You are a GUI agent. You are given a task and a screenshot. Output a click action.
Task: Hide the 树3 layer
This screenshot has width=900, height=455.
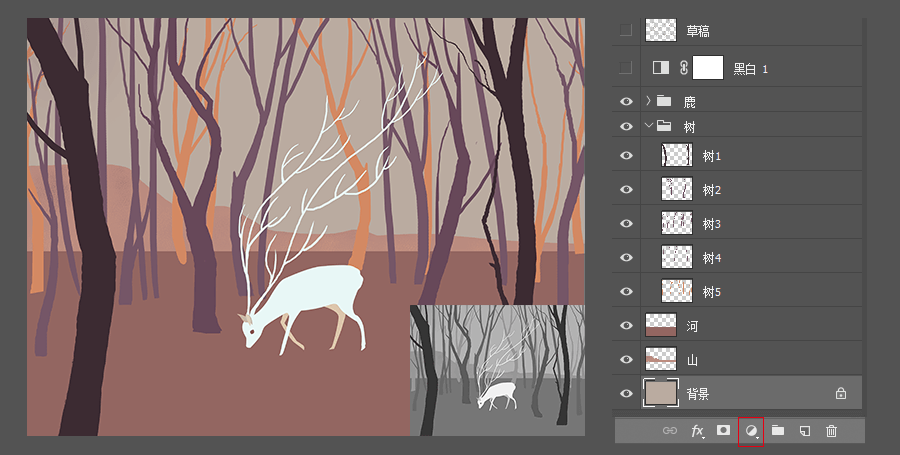coord(626,223)
